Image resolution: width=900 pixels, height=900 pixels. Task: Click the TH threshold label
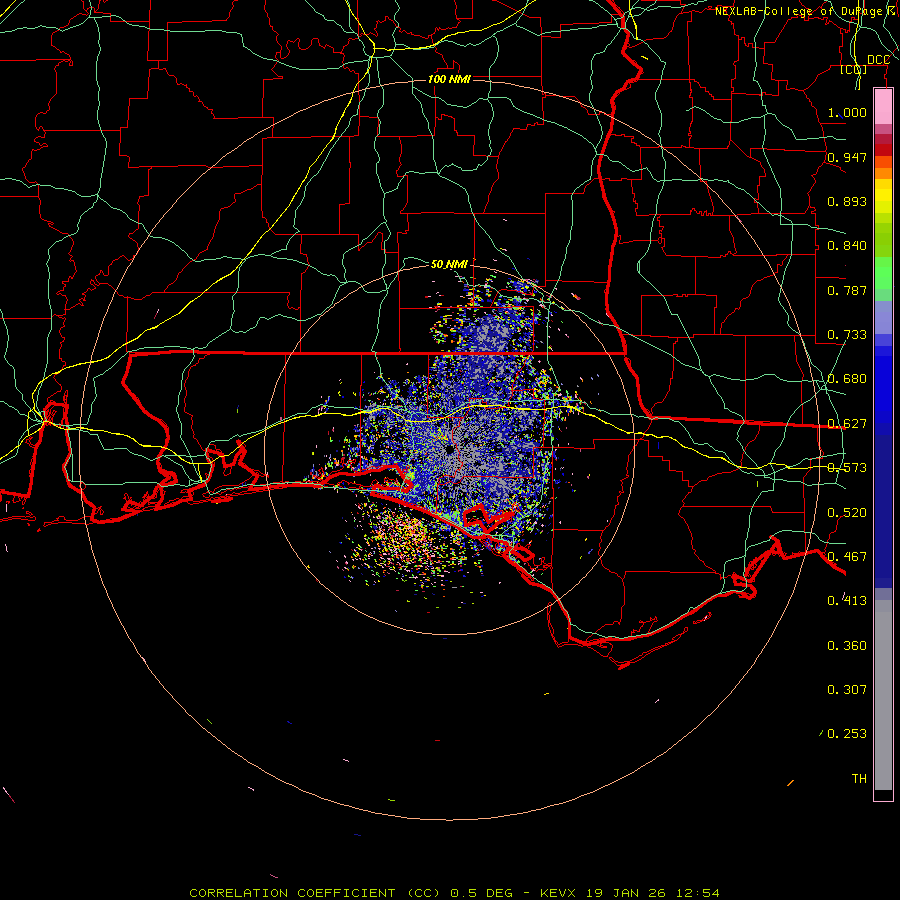coord(859,779)
